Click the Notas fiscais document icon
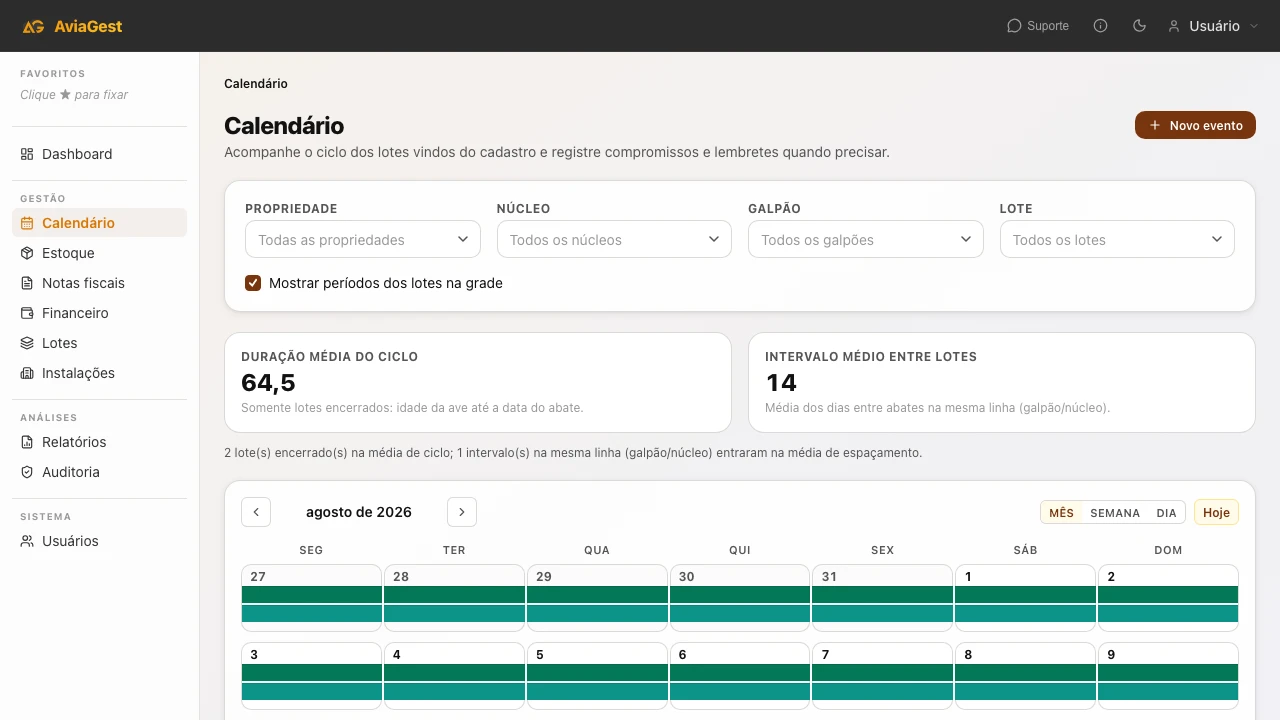 [27, 283]
